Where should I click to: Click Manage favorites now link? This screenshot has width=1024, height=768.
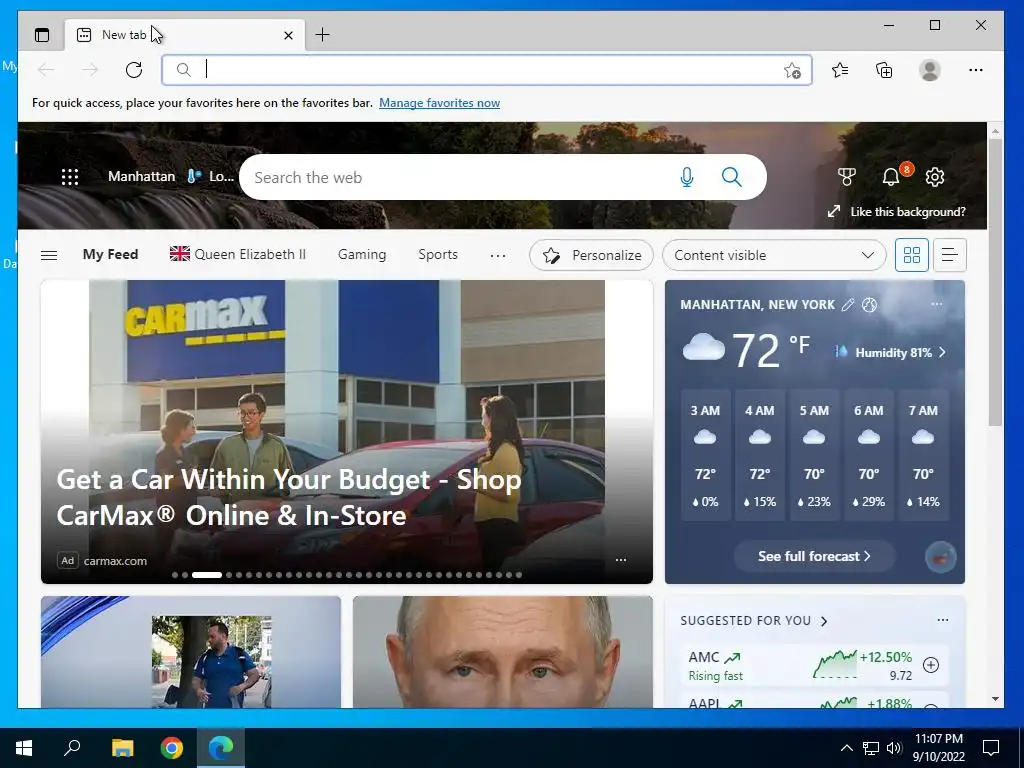440,103
